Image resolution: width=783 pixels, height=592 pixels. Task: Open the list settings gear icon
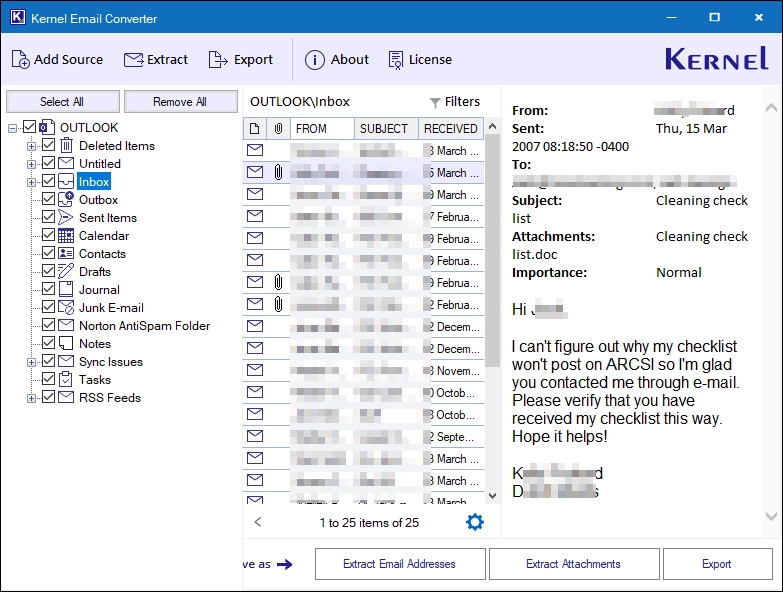click(x=474, y=522)
